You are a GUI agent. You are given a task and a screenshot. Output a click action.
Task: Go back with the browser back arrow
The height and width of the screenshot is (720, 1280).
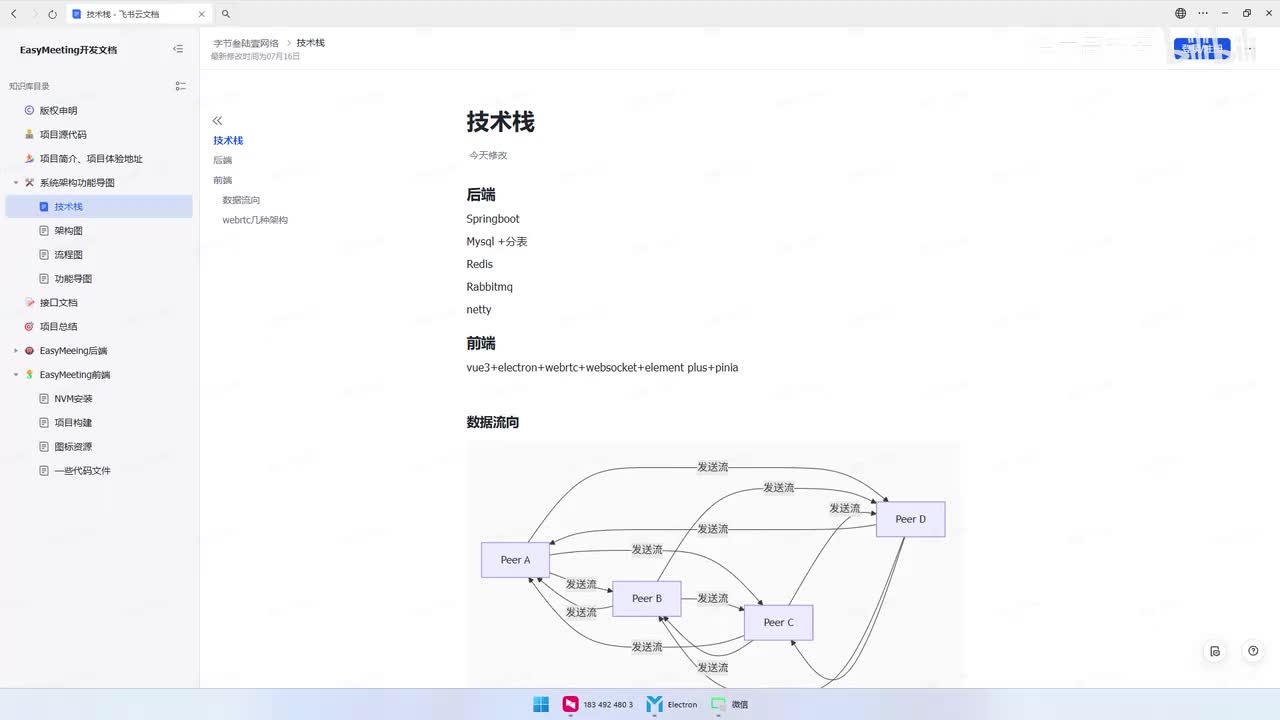pyautogui.click(x=14, y=14)
